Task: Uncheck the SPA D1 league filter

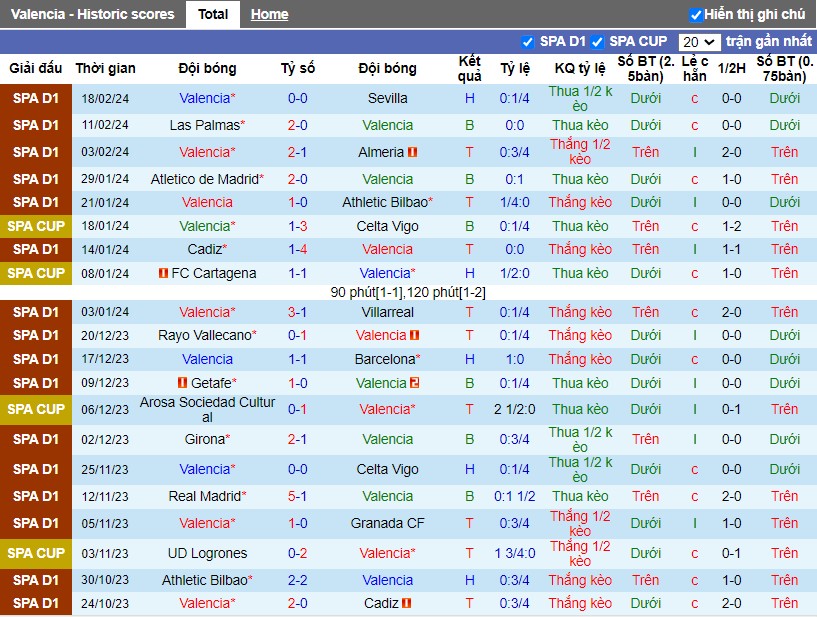Action: point(527,42)
